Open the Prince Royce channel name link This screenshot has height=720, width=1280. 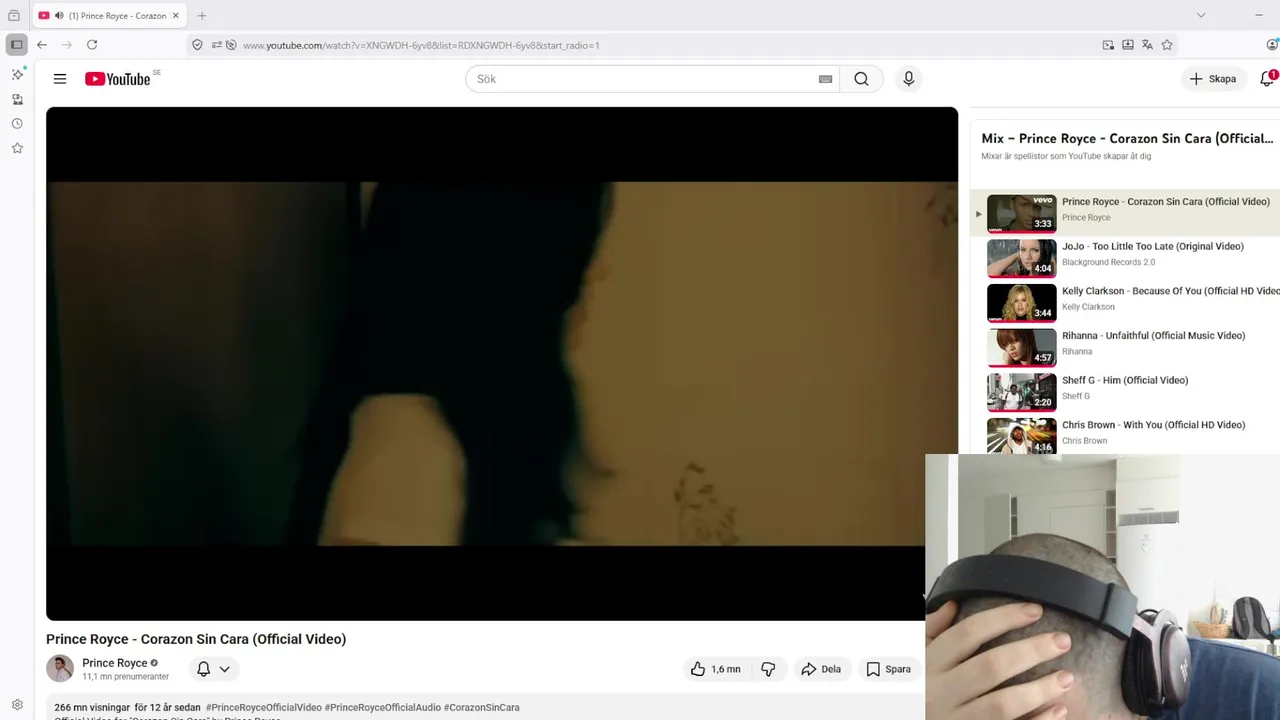(114, 663)
